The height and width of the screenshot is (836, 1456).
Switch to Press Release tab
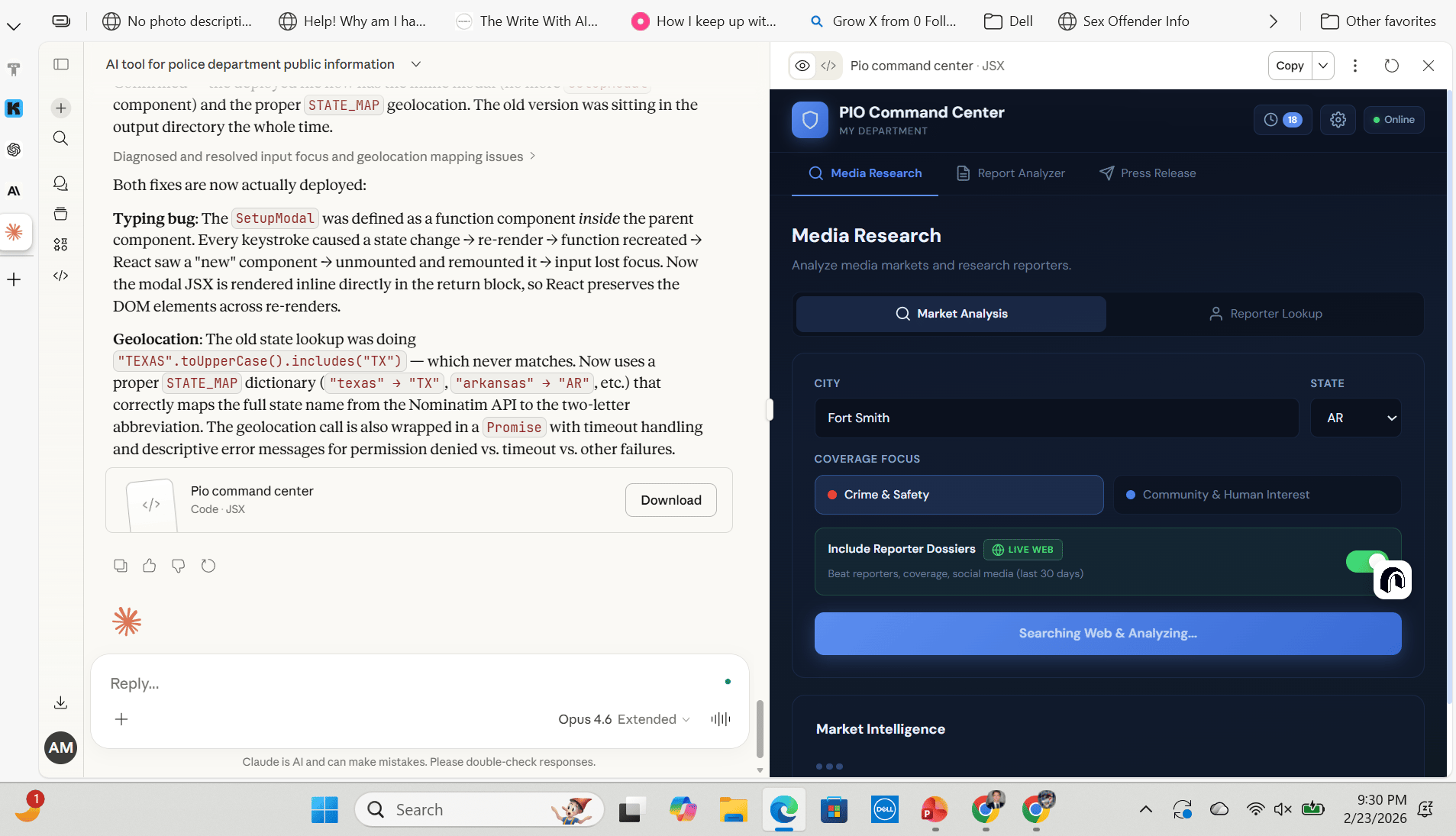coord(1148,173)
